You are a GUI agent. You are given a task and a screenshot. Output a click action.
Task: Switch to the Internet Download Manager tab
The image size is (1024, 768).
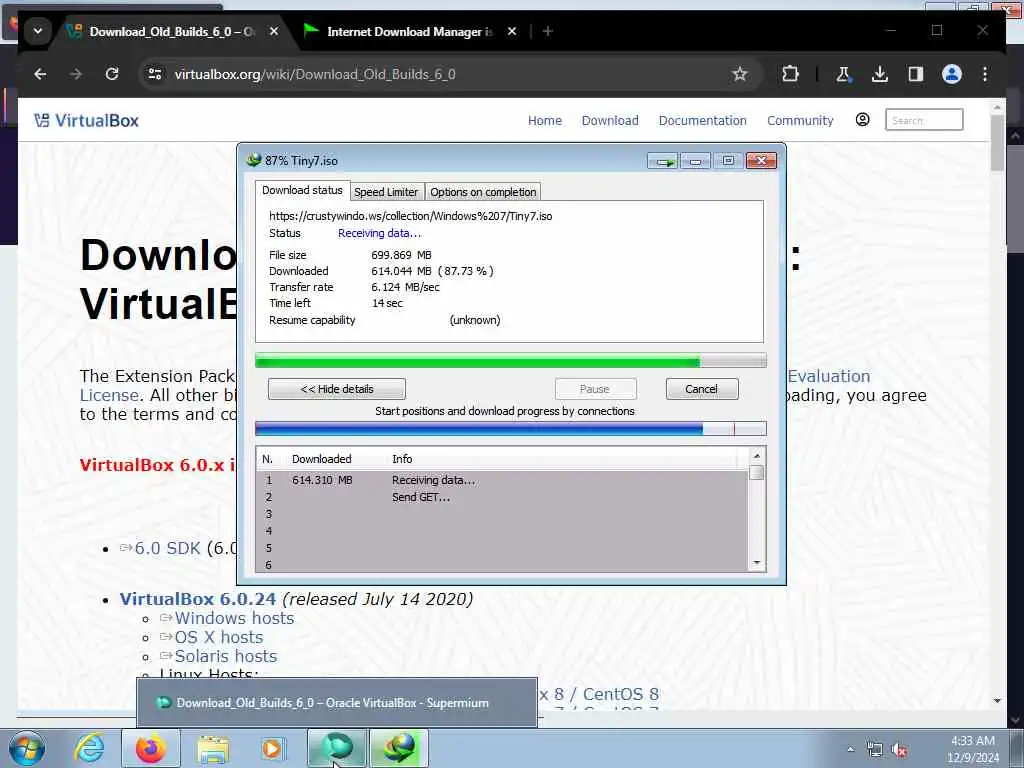click(x=409, y=31)
